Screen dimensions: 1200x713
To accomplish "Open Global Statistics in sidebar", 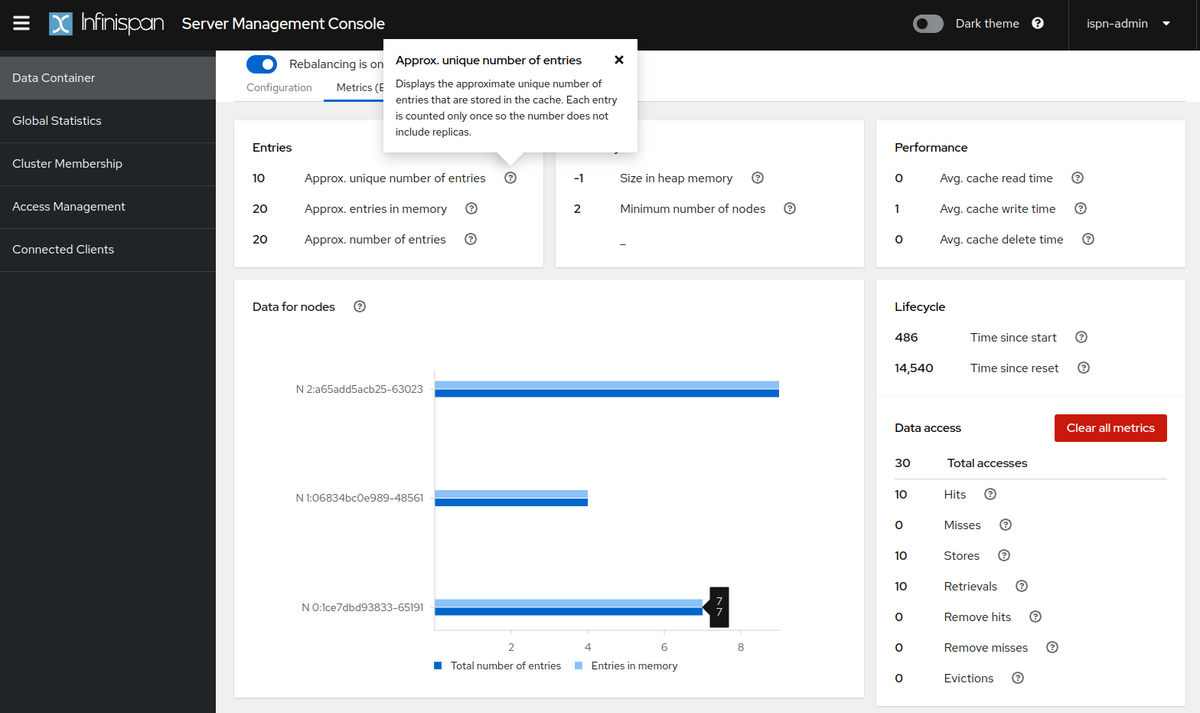I will (x=108, y=121).
